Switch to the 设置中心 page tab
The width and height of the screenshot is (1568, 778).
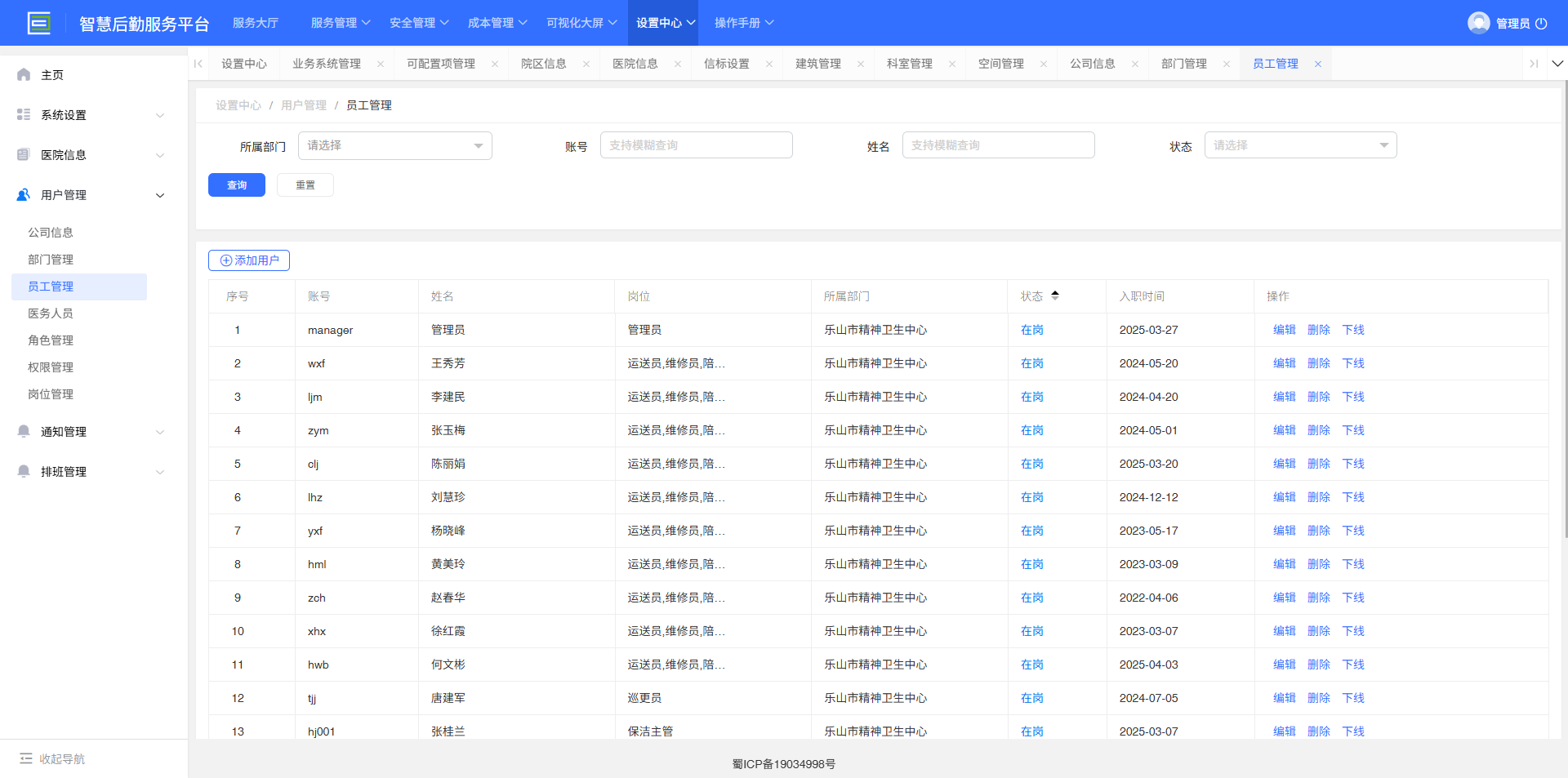[x=244, y=64]
